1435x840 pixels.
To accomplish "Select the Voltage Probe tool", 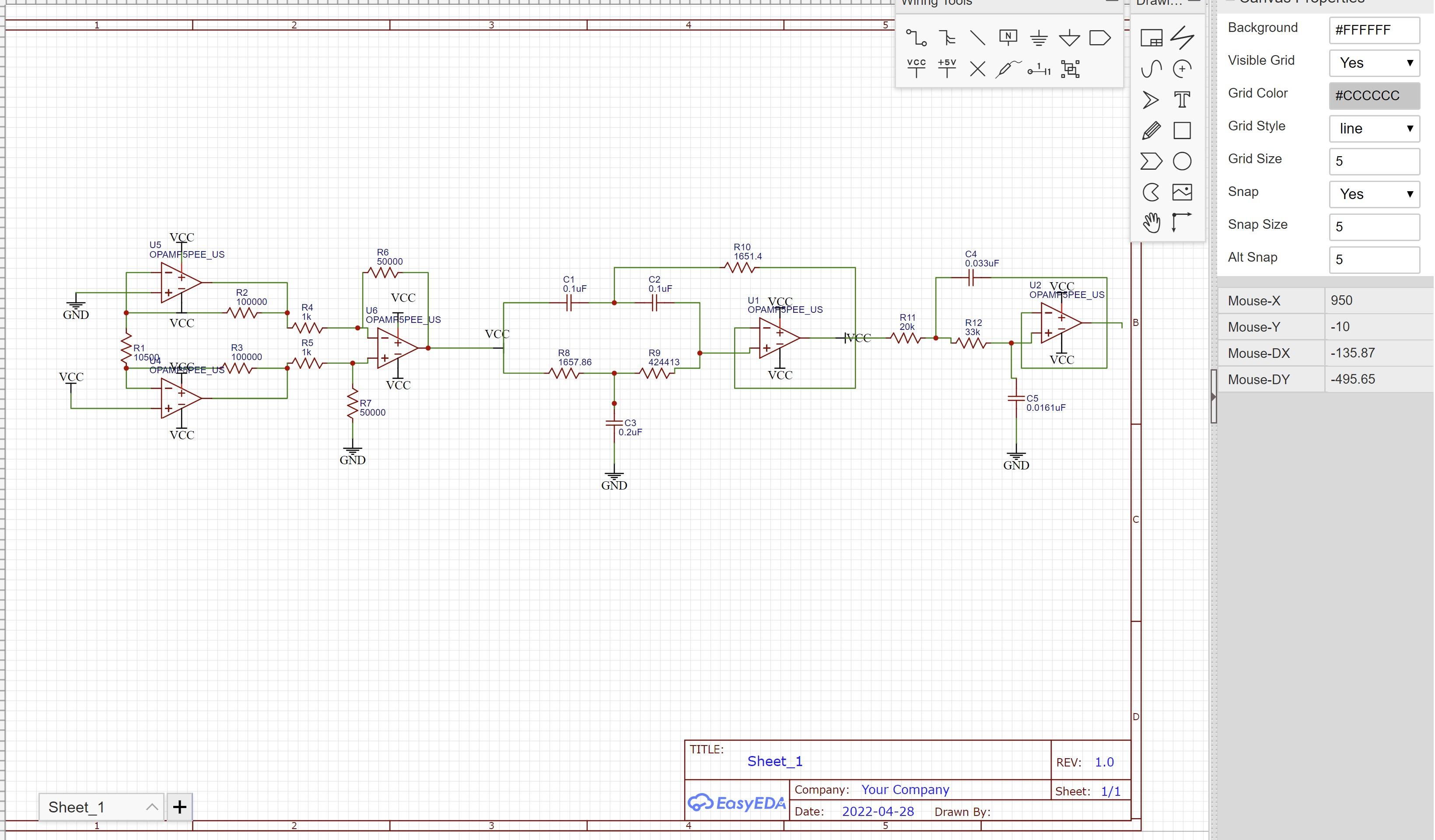I will click(x=1008, y=69).
